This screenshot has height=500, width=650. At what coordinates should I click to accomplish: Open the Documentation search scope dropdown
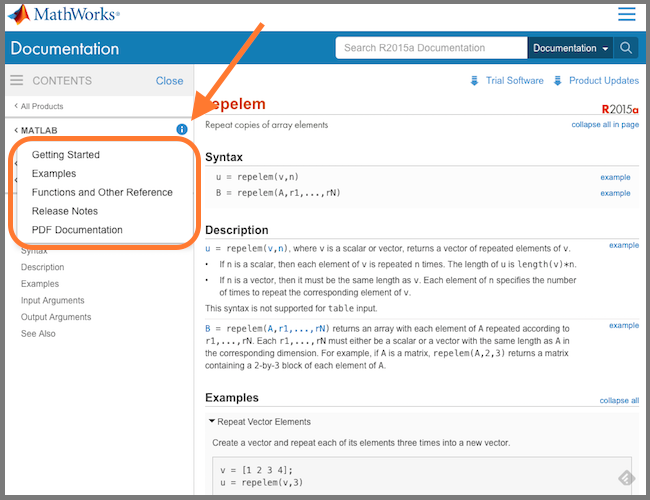coord(571,48)
